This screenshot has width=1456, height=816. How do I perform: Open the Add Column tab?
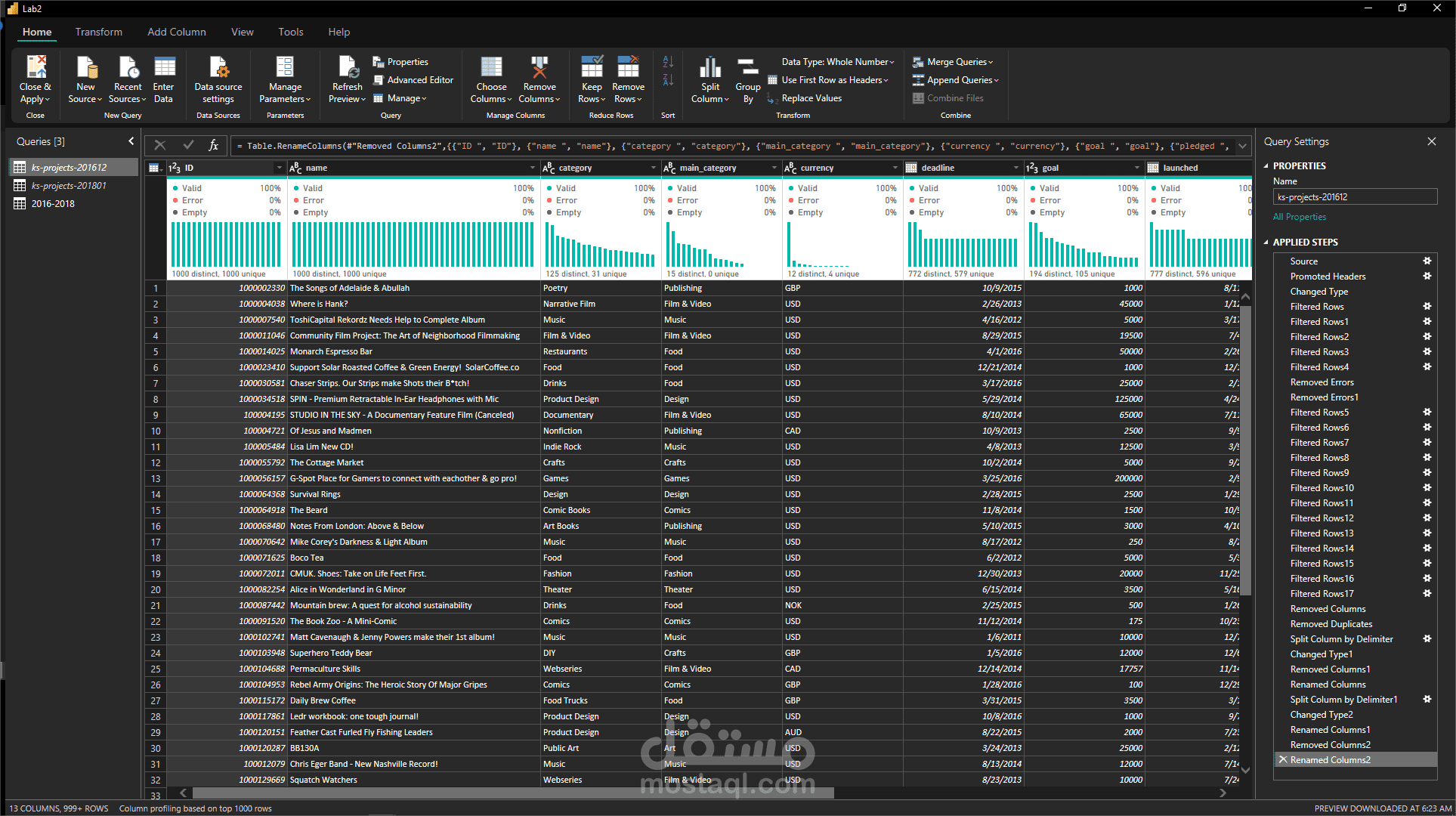(176, 32)
